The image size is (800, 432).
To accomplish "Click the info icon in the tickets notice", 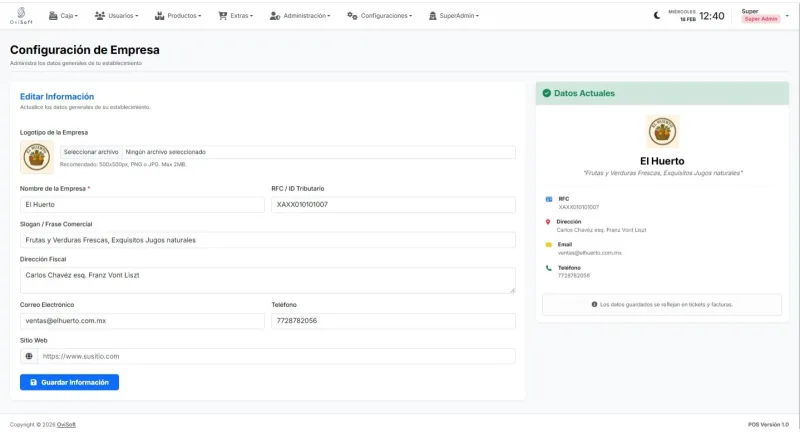I will point(594,304).
